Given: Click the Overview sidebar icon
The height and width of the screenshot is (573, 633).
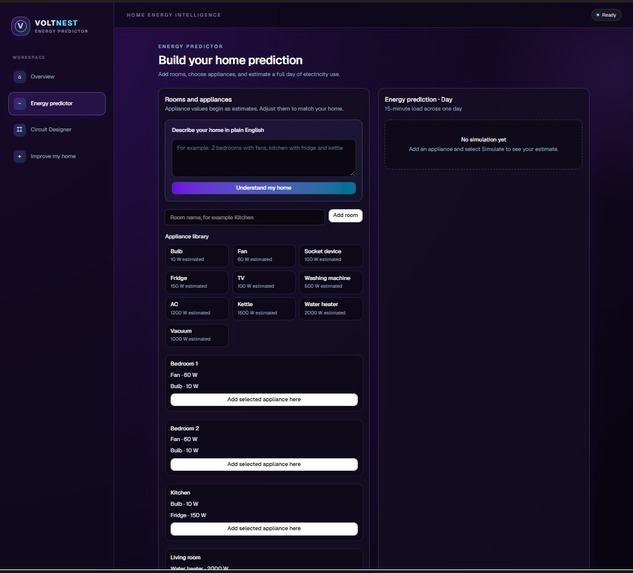Looking at the screenshot, I should 19,77.
